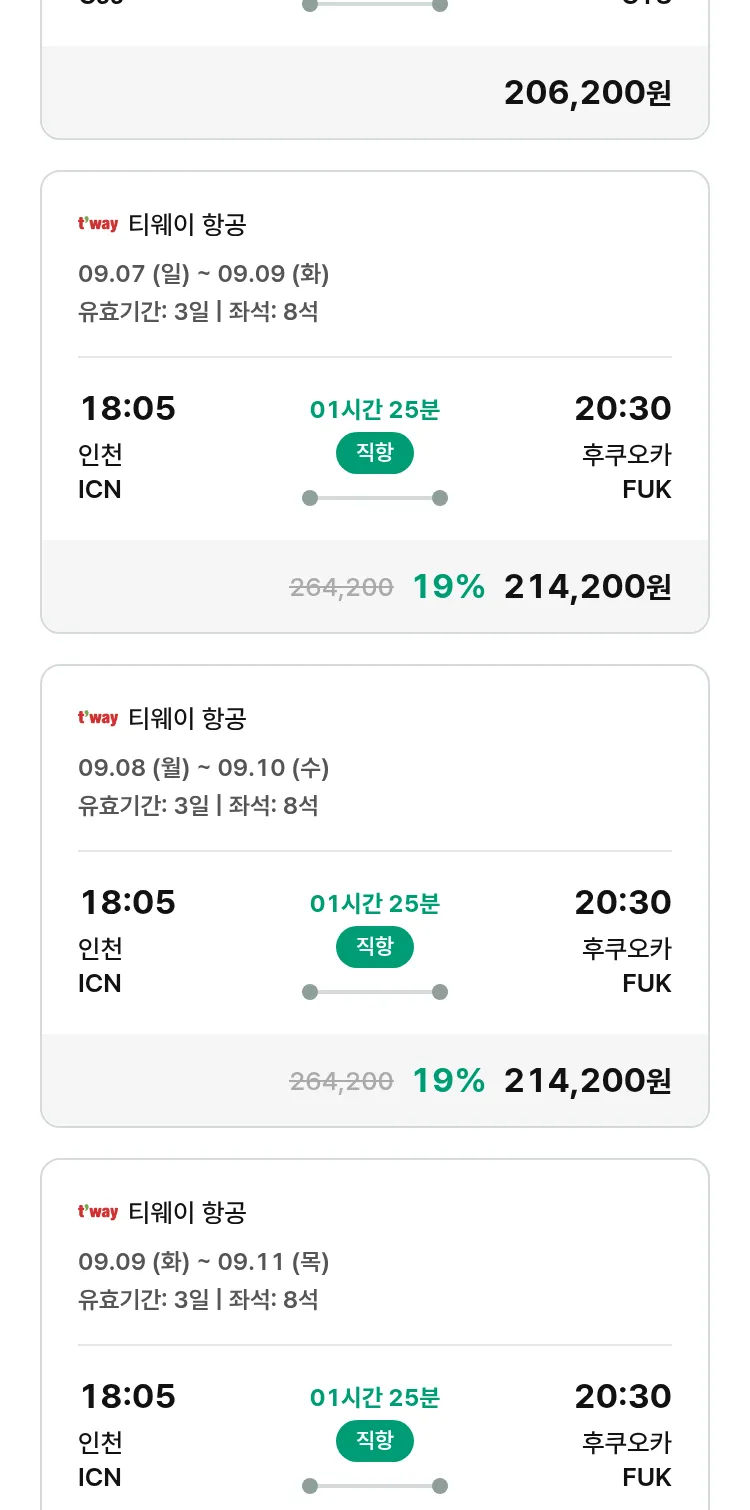This screenshot has width=750, height=1510.
Task: Click 18:05 departure time on 09.07 flight
Action: (128, 408)
